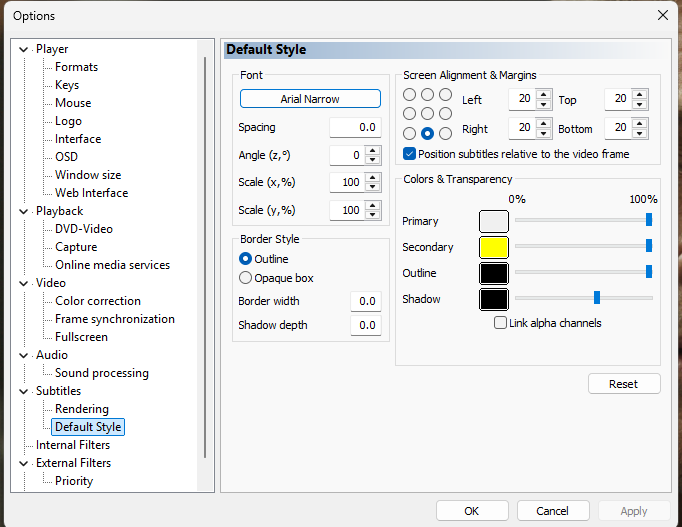682x527 pixels.
Task: Collapse the Player tree section
Action: coord(25,49)
